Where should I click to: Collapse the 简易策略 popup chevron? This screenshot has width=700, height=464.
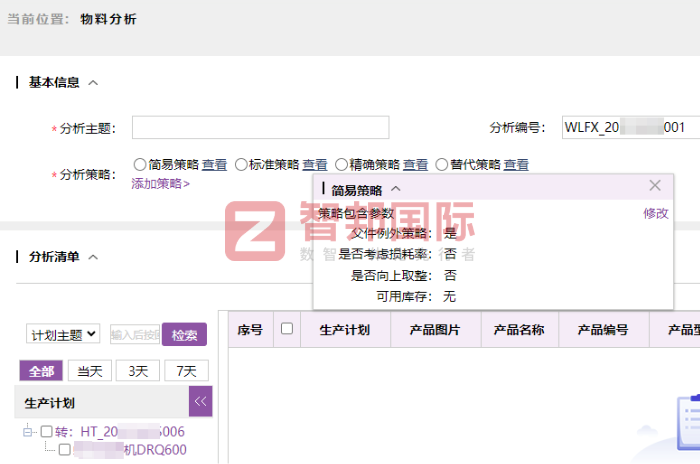(396, 188)
